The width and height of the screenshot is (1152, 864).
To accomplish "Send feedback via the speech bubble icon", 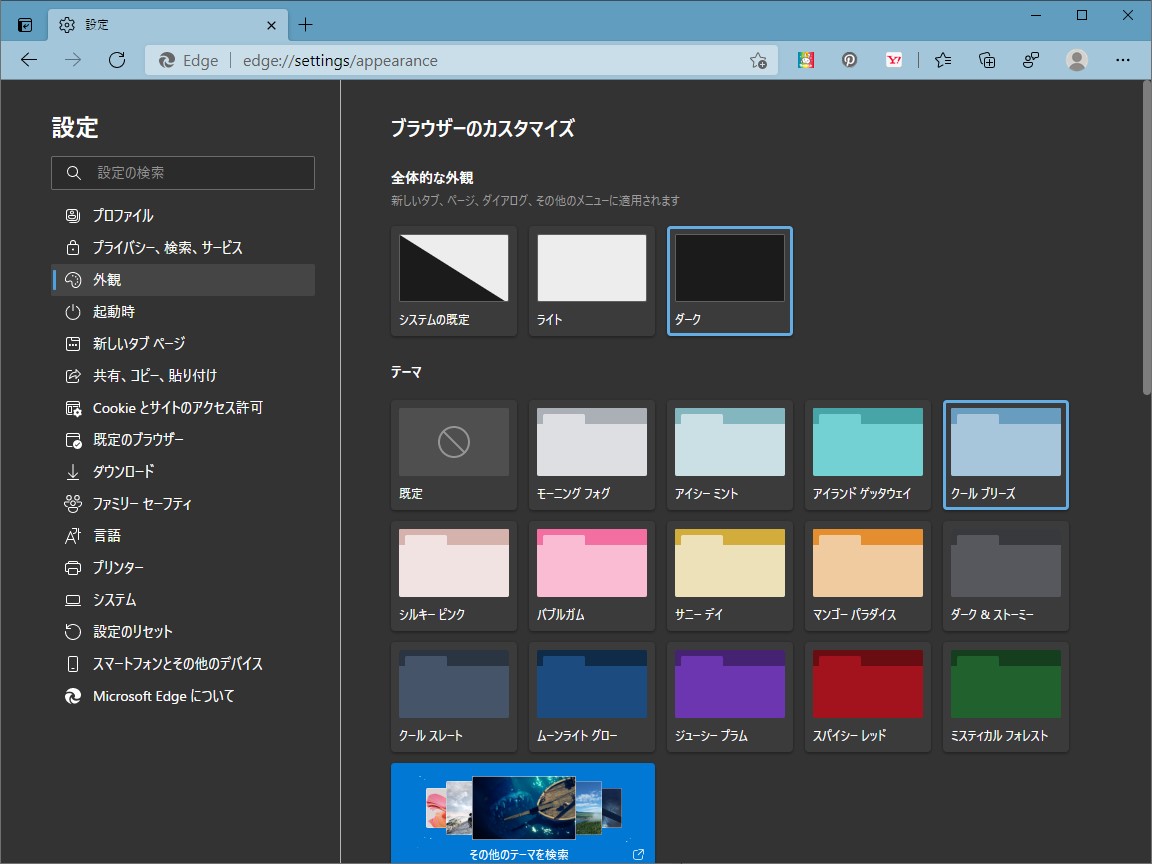I will 1030,60.
